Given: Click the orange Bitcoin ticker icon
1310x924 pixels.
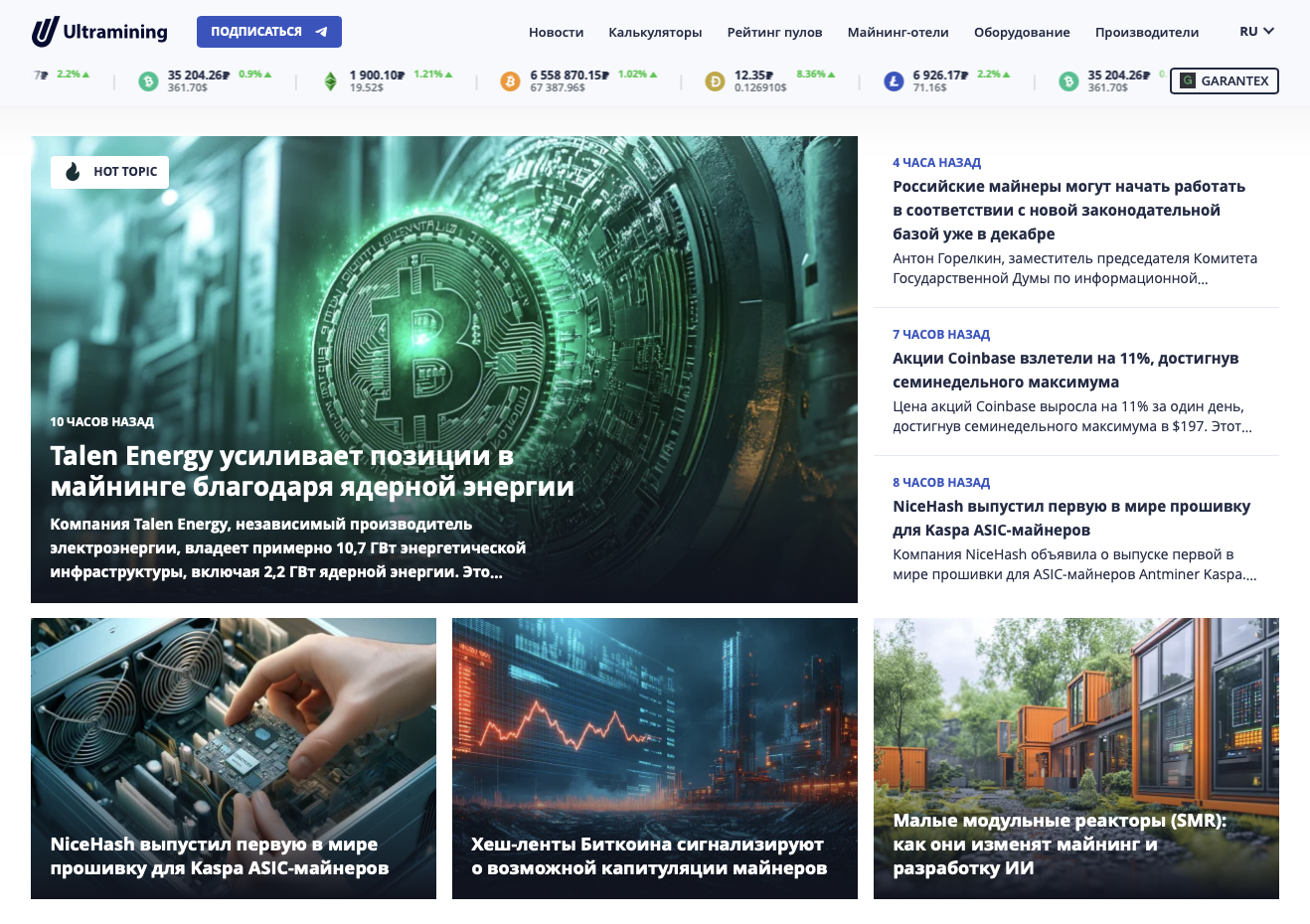Looking at the screenshot, I should click(510, 81).
